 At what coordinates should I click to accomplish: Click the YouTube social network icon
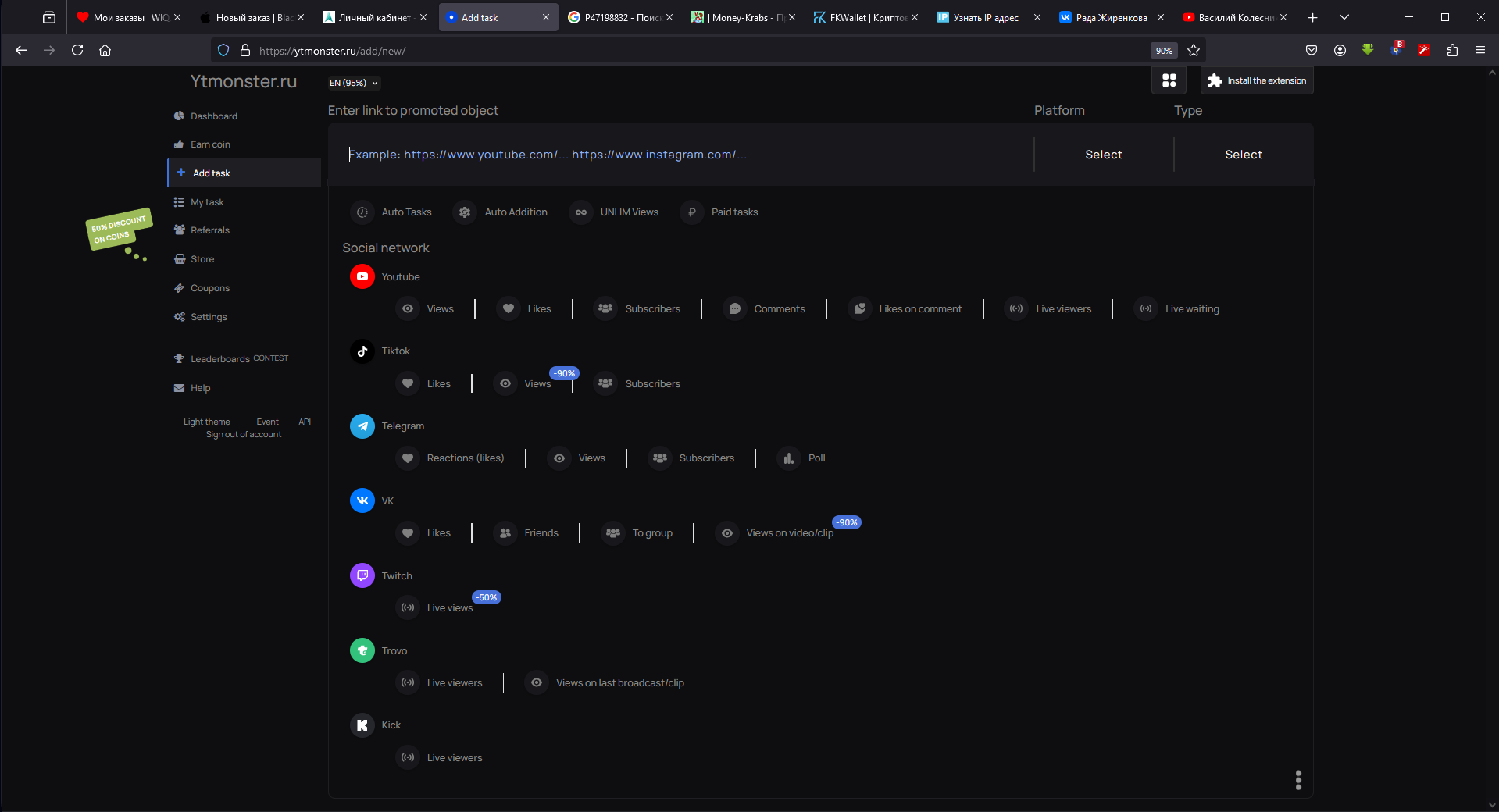click(362, 276)
